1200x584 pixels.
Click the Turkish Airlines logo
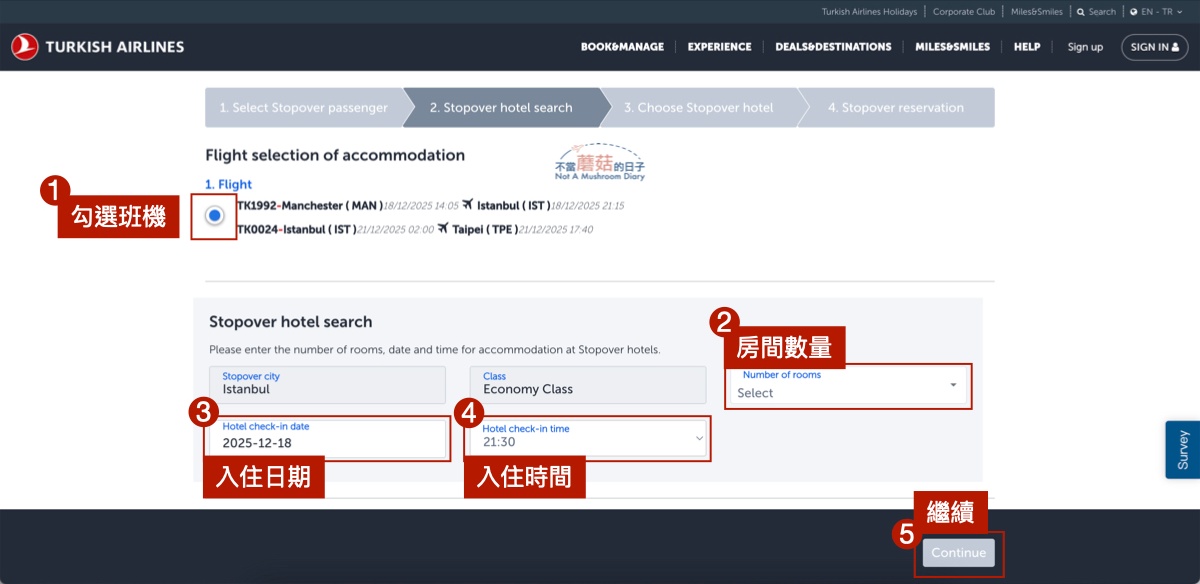point(97,47)
